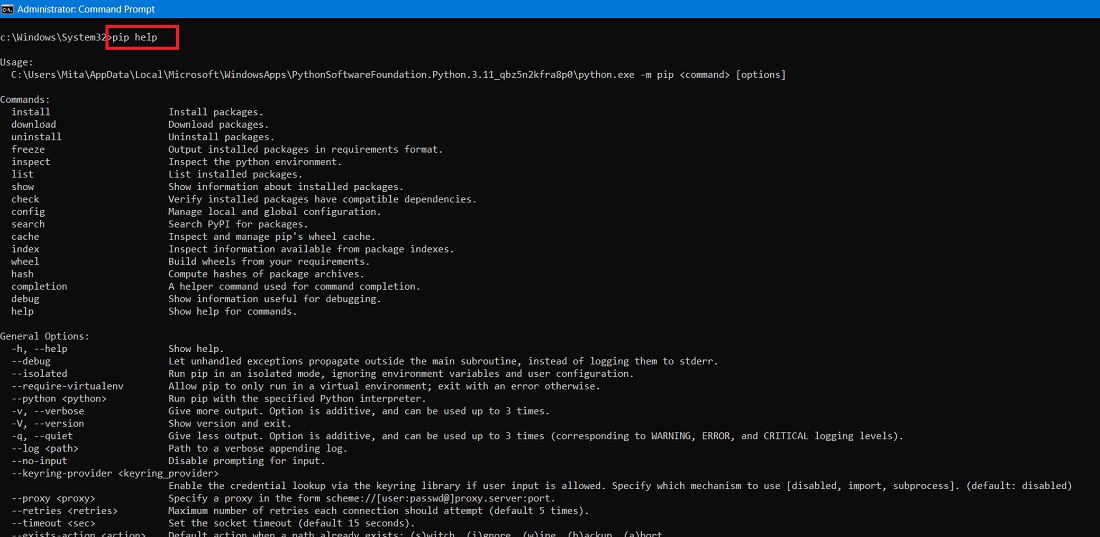Click 'Disable prompting for input.' description
Image resolution: width=1100 pixels, height=537 pixels.
pyautogui.click(x=247, y=460)
